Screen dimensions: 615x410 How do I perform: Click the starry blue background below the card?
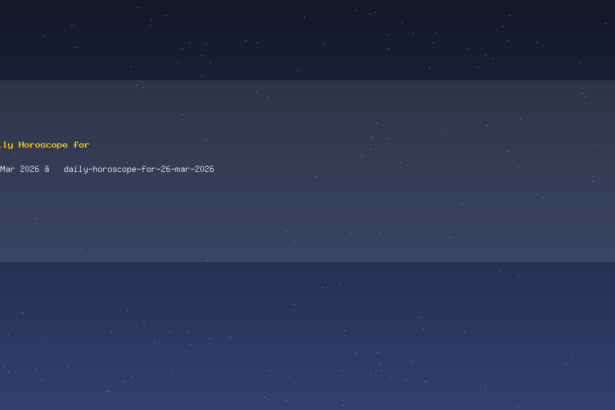click(x=308, y=337)
